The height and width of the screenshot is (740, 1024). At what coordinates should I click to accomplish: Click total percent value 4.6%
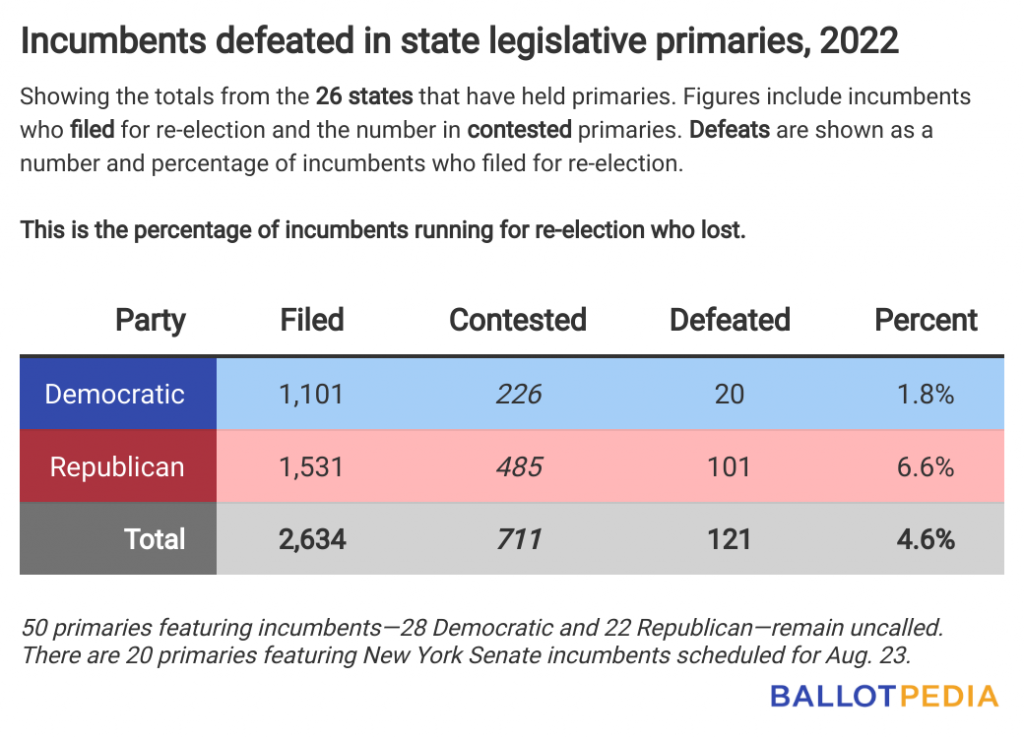pyautogui.click(x=925, y=539)
